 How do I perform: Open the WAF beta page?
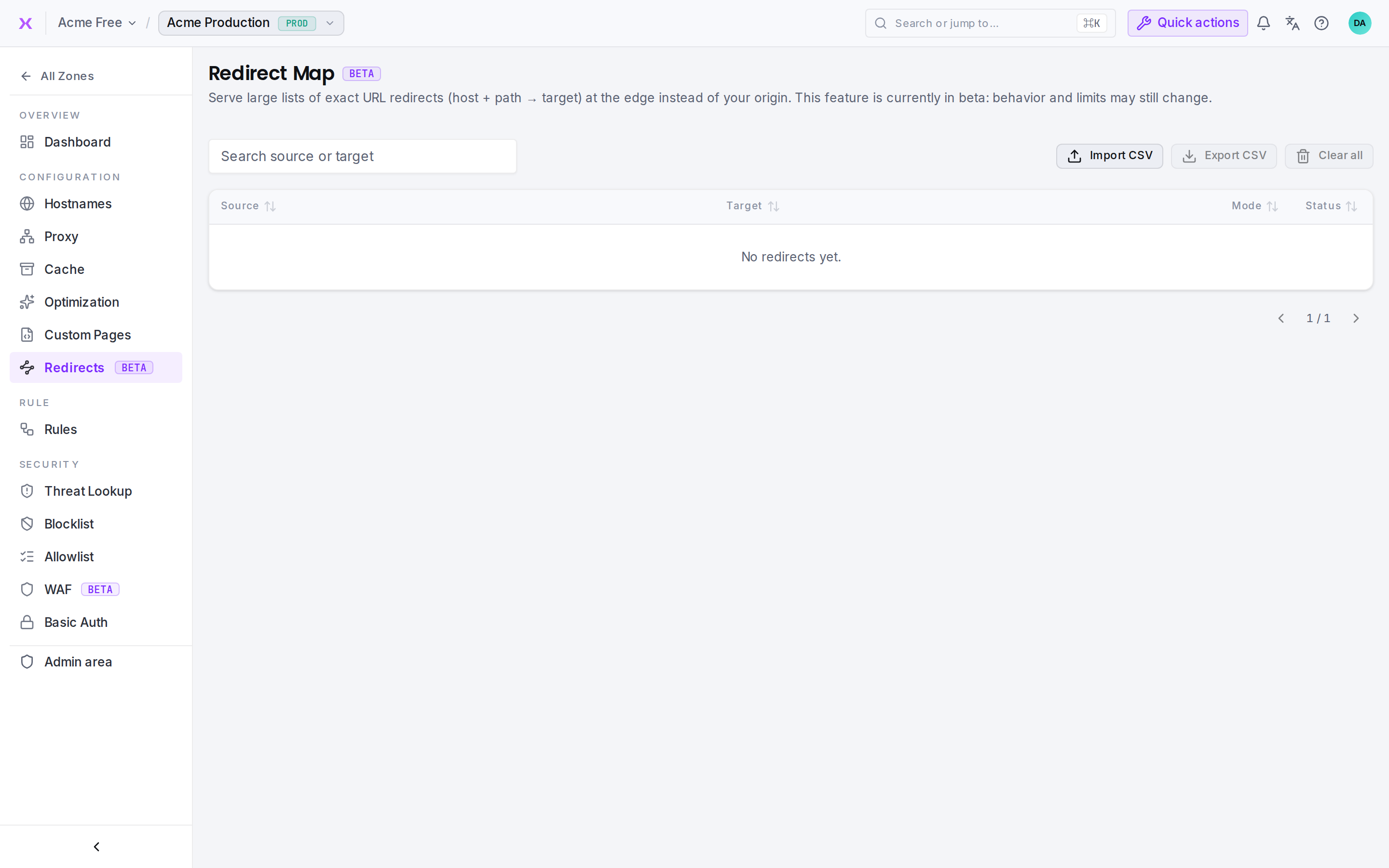[96, 590]
